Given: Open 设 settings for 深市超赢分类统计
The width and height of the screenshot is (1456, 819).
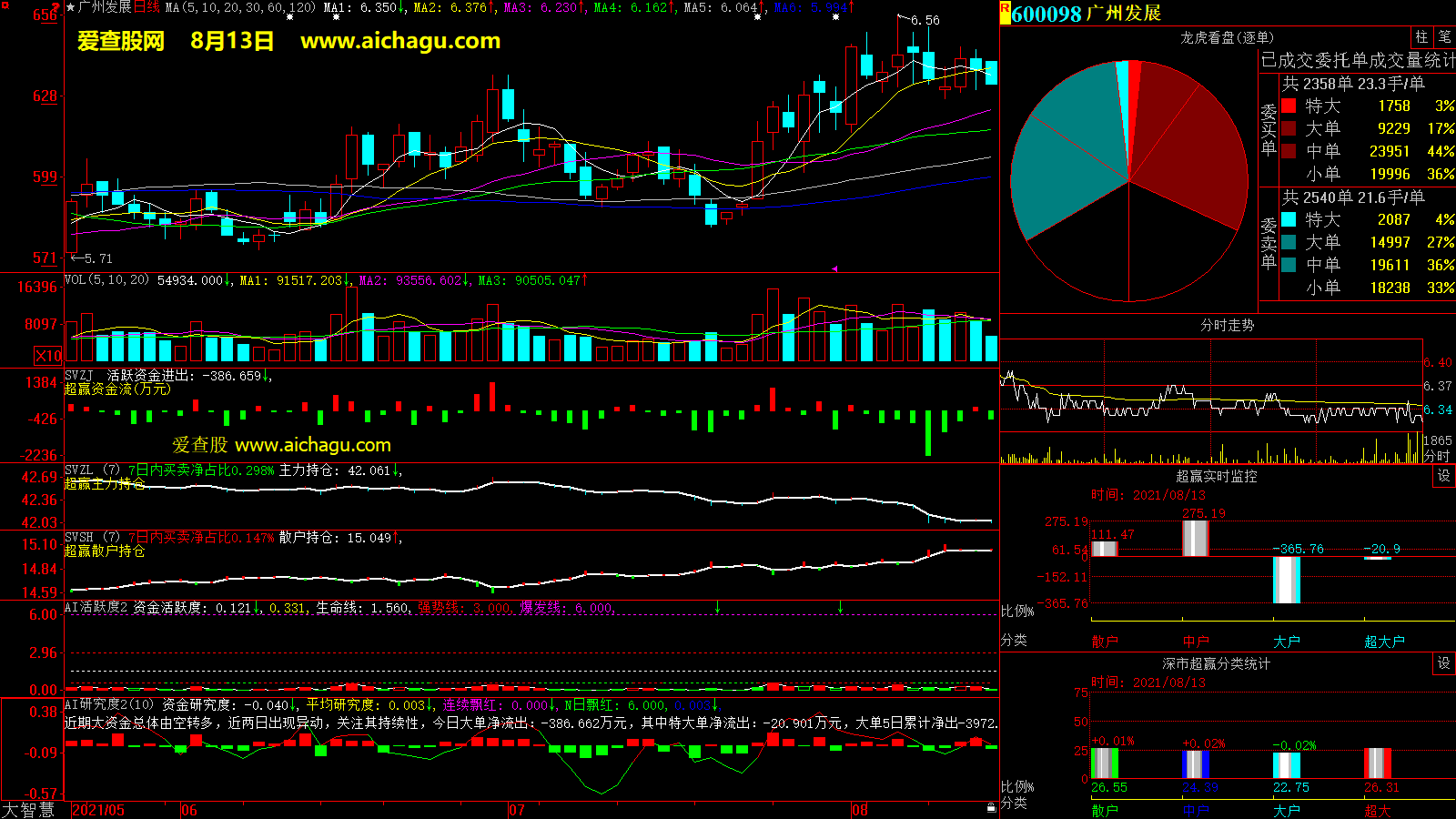Looking at the screenshot, I should (x=1444, y=663).
